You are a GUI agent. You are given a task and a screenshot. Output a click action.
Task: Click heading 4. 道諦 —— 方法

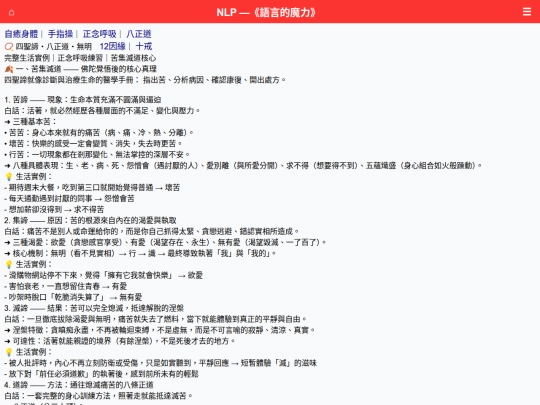tap(79, 385)
